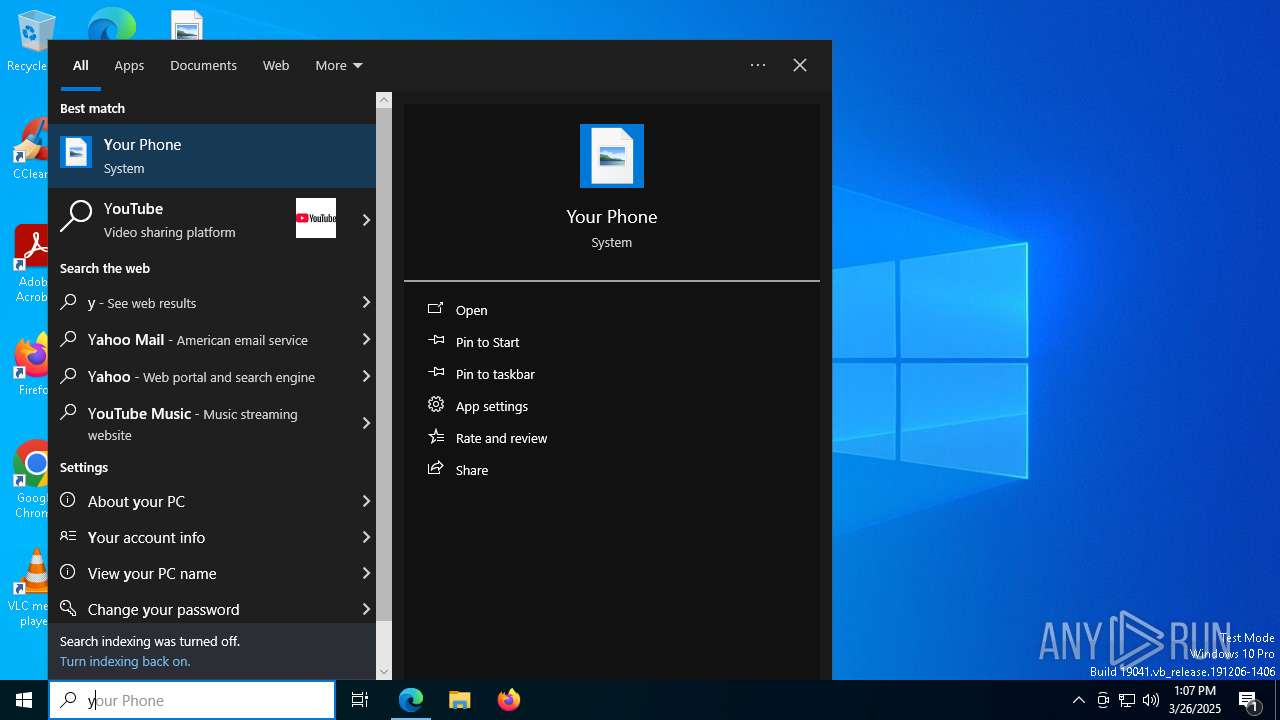
Task: Select the Google Chrome desktop shortcut
Action: (30, 480)
